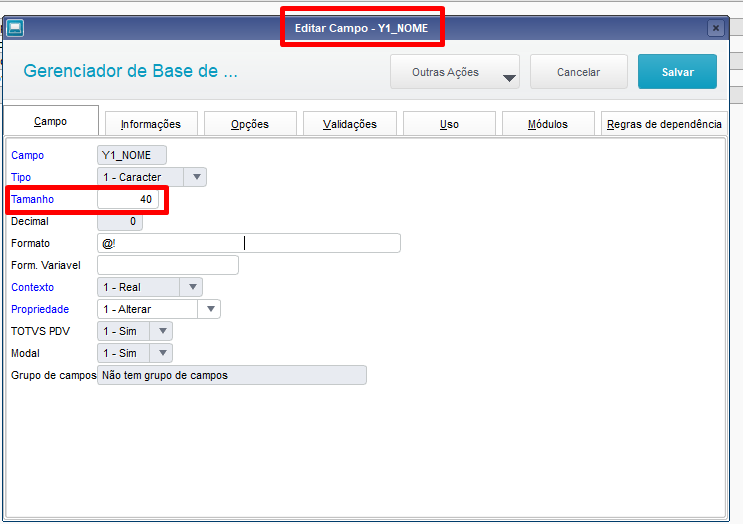Viewport: 743px width, 524px height.
Task: Open the Regras de dependência tab
Action: pyautogui.click(x=664, y=124)
